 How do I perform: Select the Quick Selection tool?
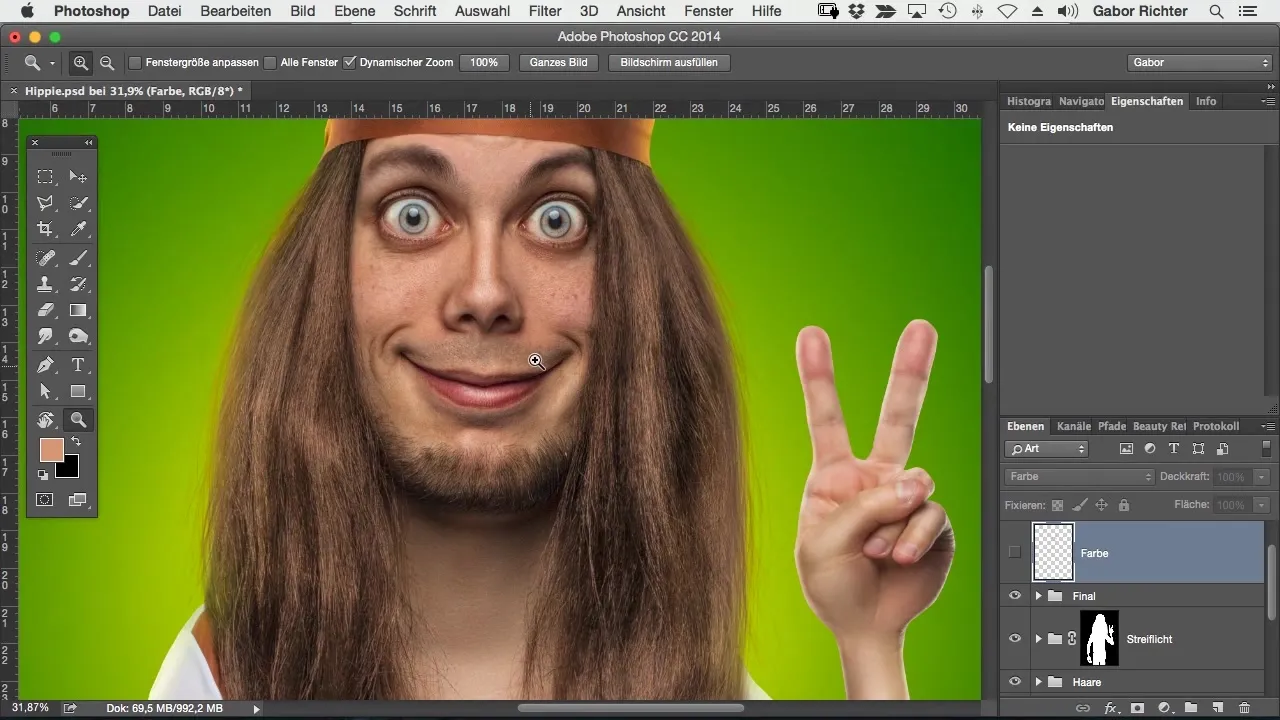78,203
